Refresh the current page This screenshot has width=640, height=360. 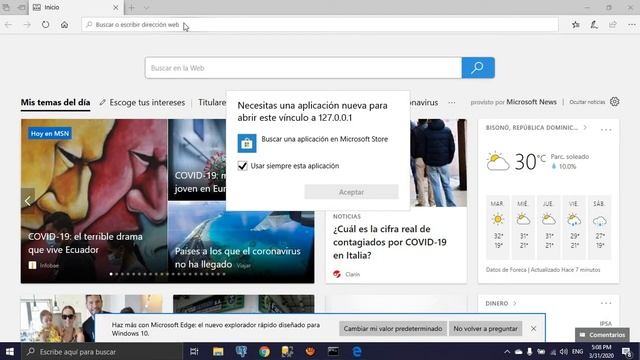pyautogui.click(x=46, y=25)
